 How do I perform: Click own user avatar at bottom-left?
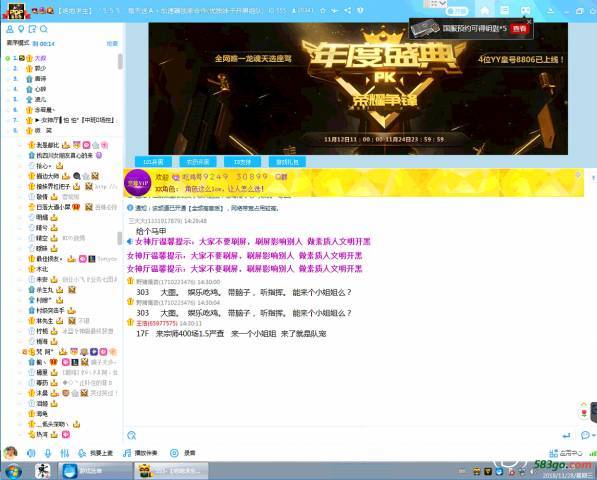(10, 453)
